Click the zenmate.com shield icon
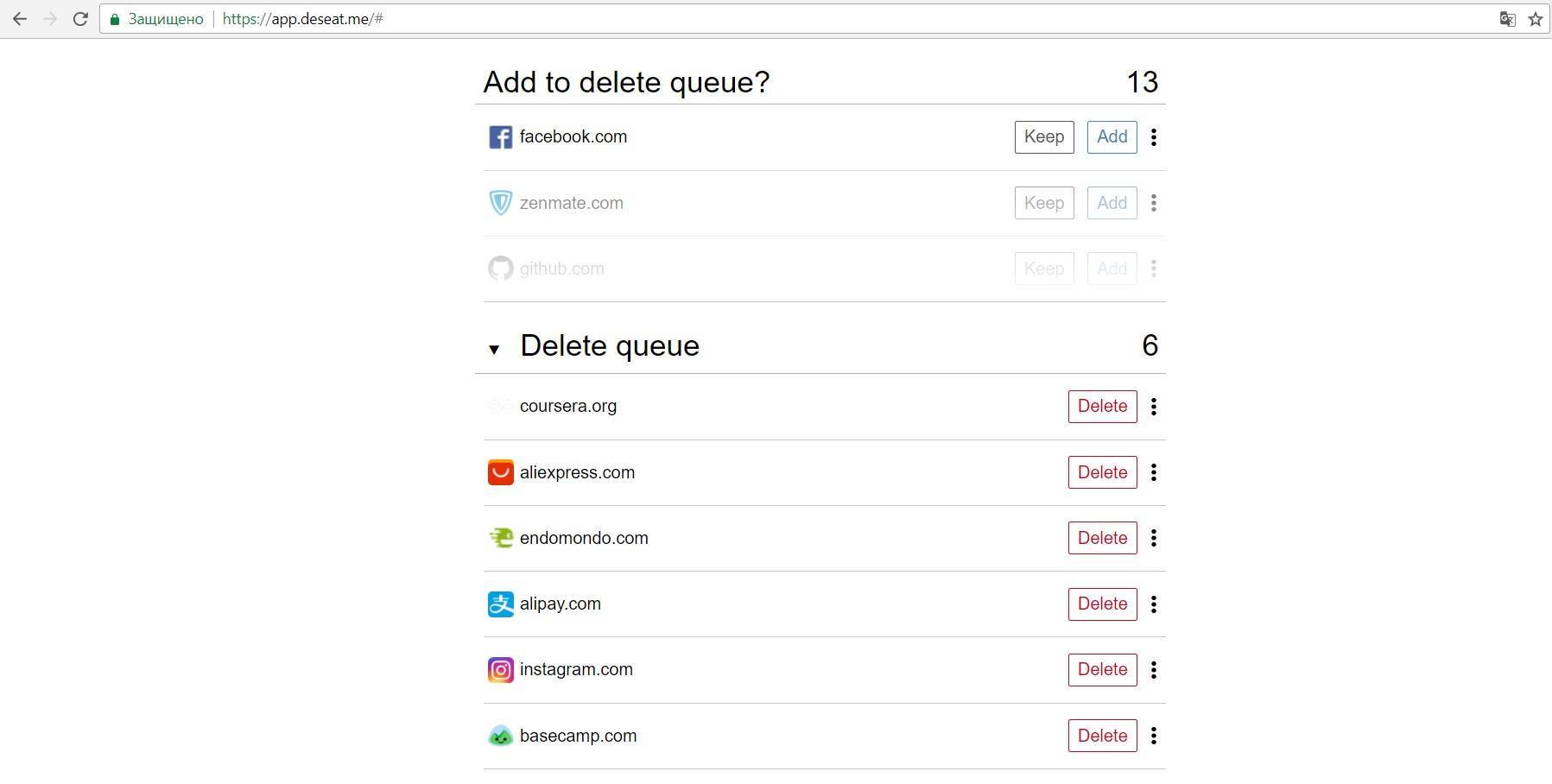The width and height of the screenshot is (1552, 784). (x=500, y=203)
